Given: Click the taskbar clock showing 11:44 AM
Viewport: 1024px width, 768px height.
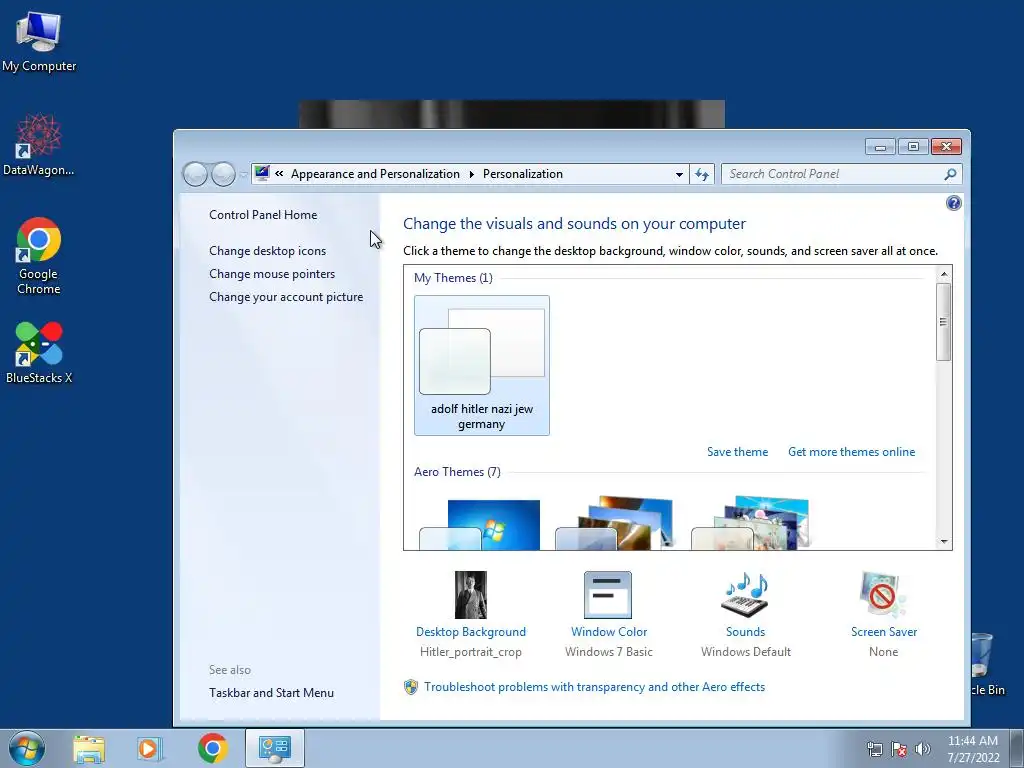Looking at the screenshot, I should [x=973, y=749].
